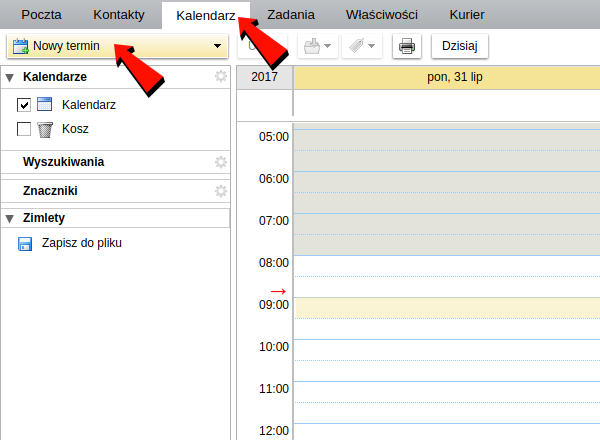Image resolution: width=600 pixels, height=440 pixels.
Task: Switch to the Kurier tab
Action: click(x=466, y=15)
